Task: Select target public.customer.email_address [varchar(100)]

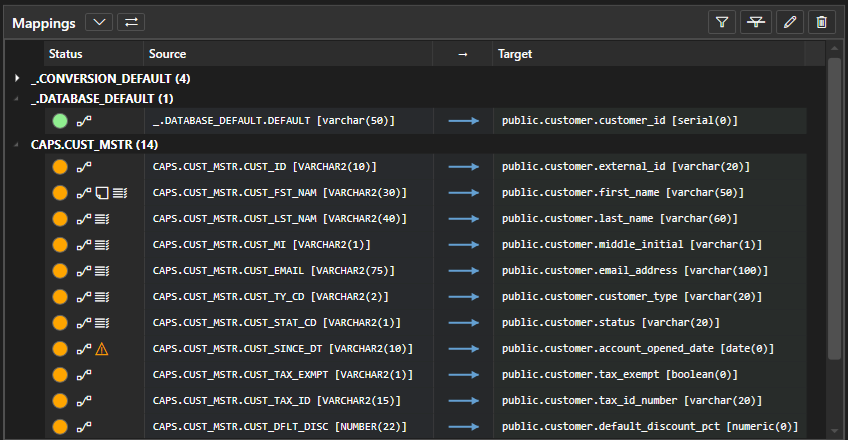Action: pos(635,271)
